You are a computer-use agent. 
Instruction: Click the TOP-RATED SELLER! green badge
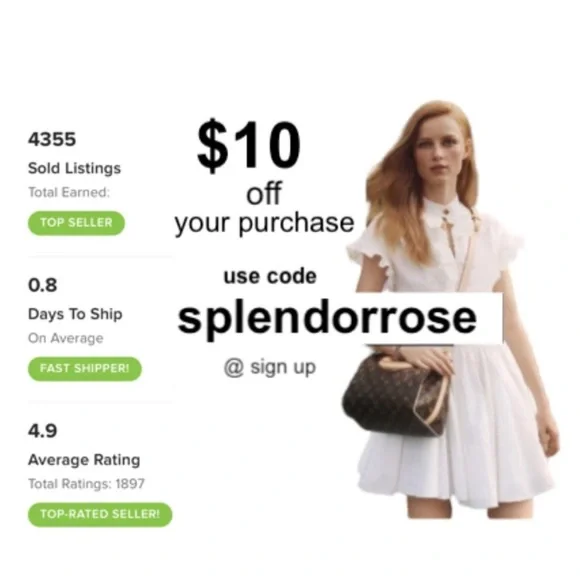point(100,514)
